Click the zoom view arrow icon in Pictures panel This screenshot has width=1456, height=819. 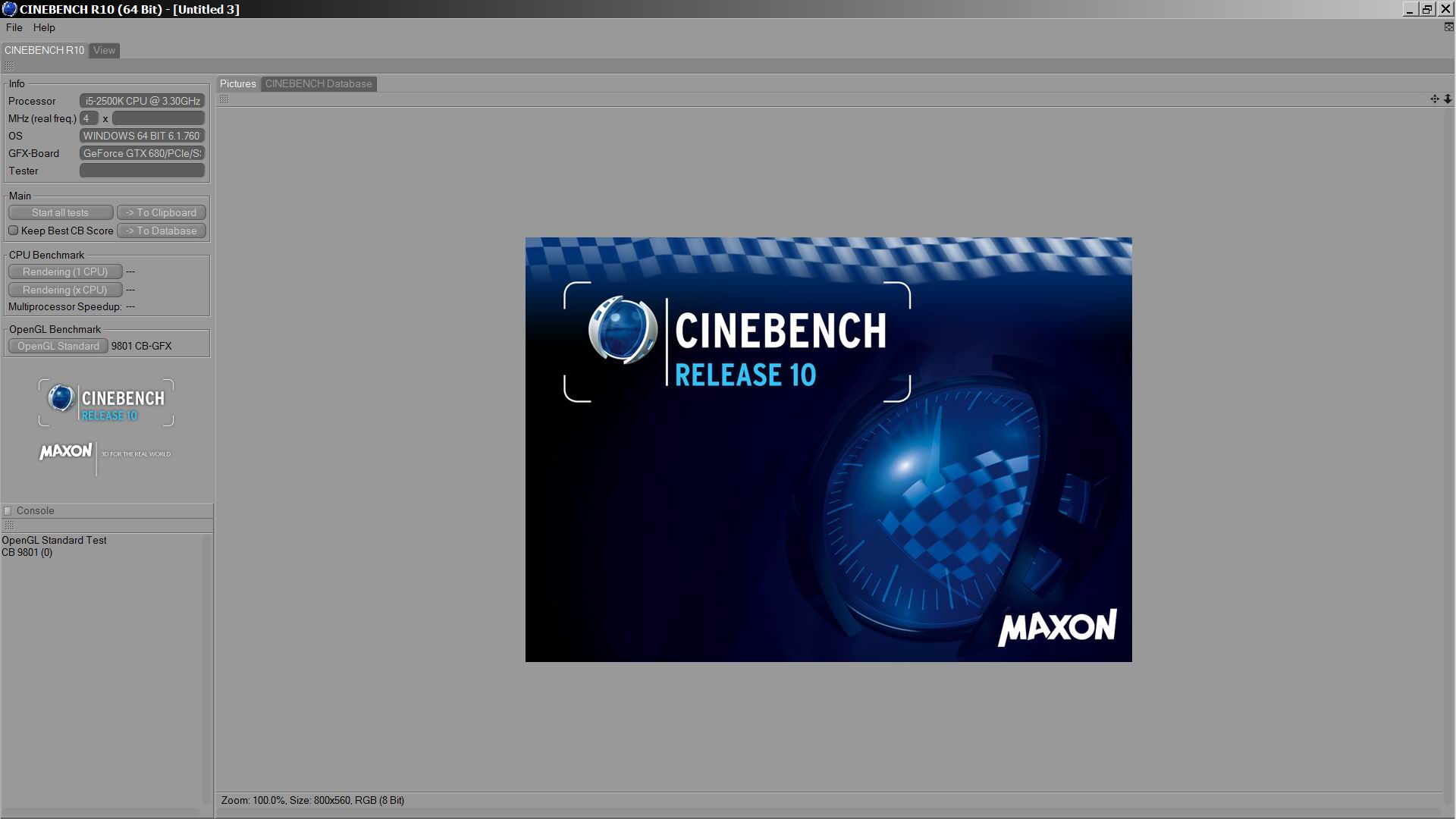[x=1448, y=99]
